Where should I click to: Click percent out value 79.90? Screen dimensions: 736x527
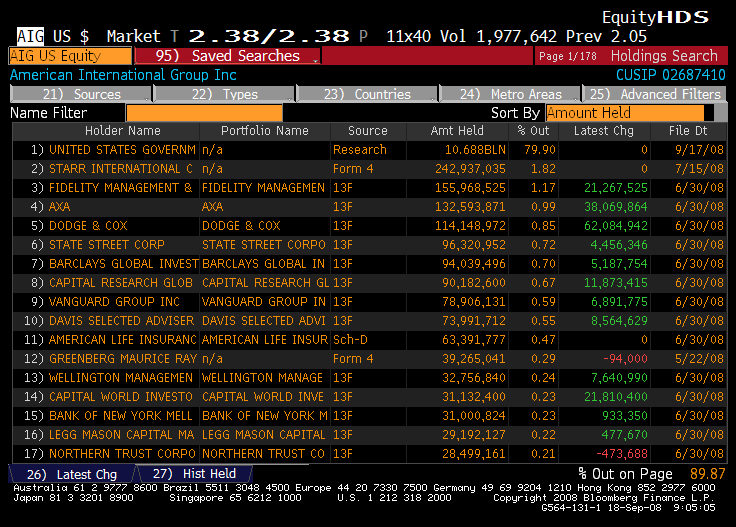[x=540, y=150]
